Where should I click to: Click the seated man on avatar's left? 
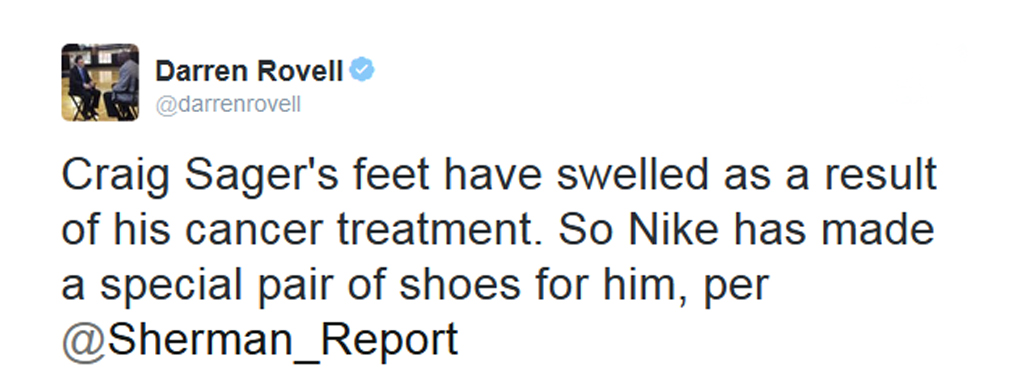pyautogui.click(x=82, y=86)
